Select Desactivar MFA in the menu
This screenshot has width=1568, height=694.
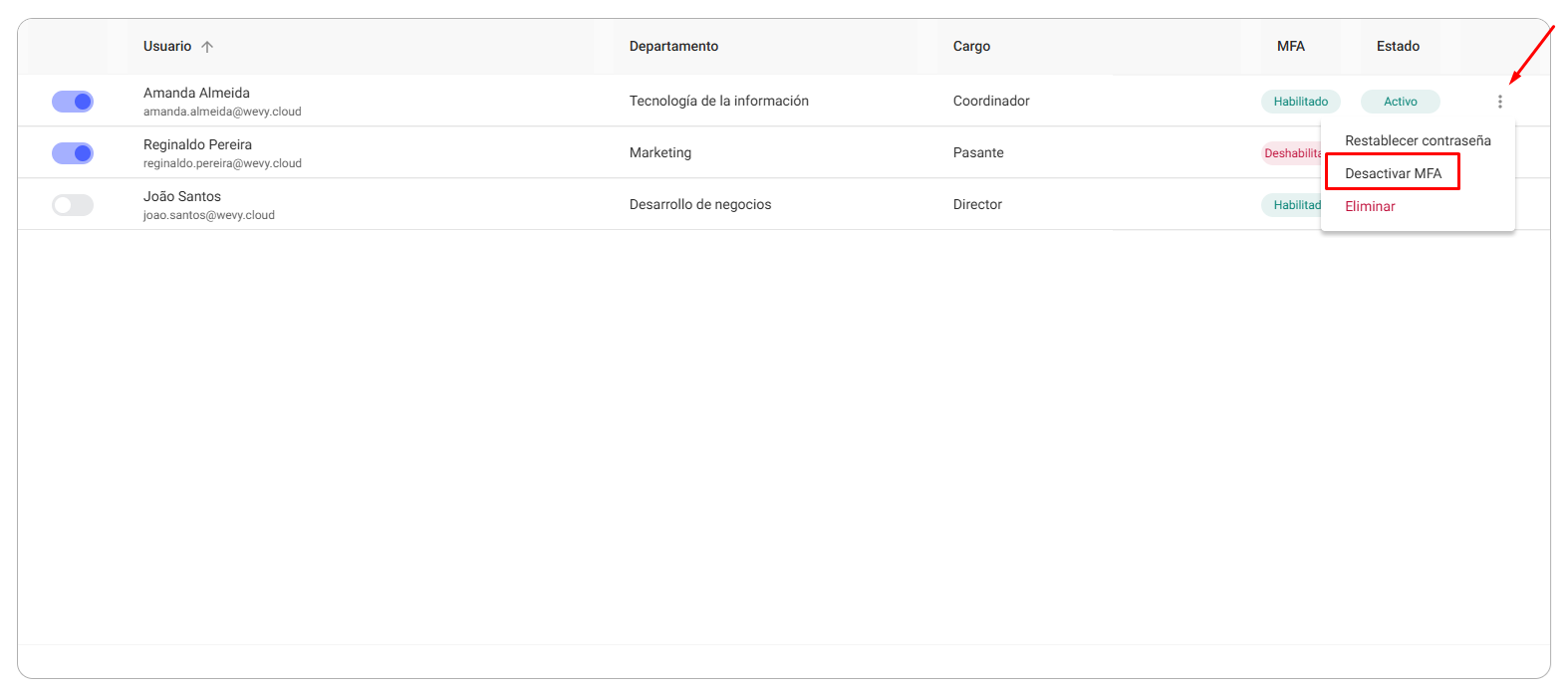(x=1393, y=173)
